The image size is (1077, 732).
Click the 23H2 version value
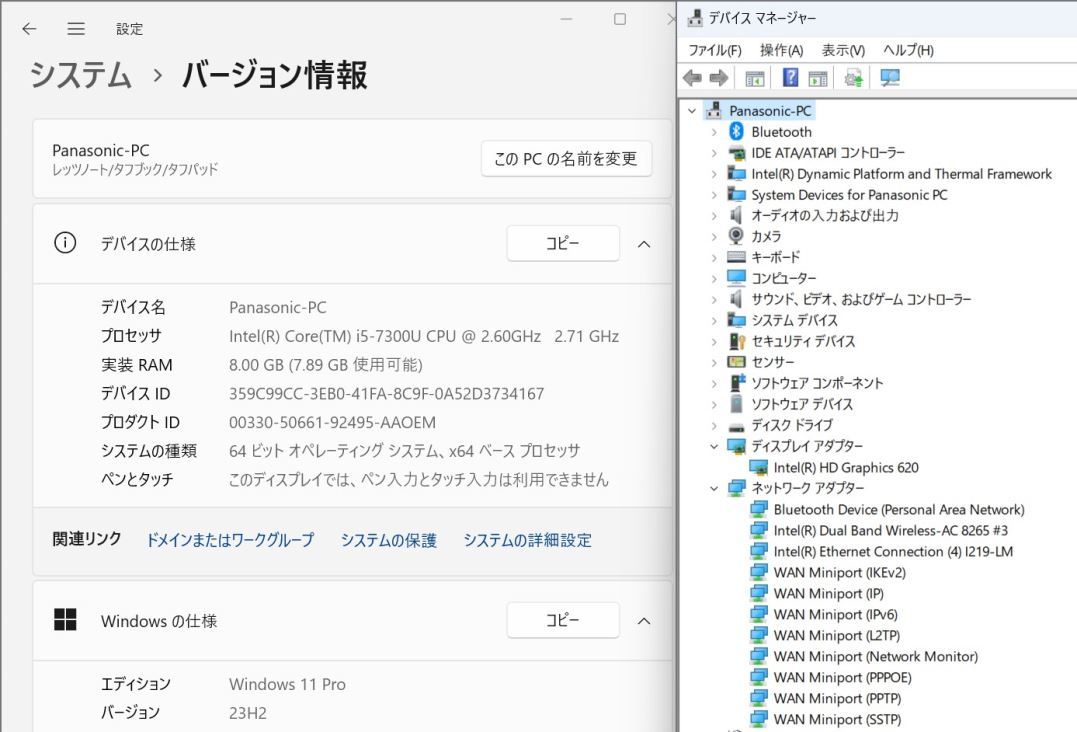point(247,713)
